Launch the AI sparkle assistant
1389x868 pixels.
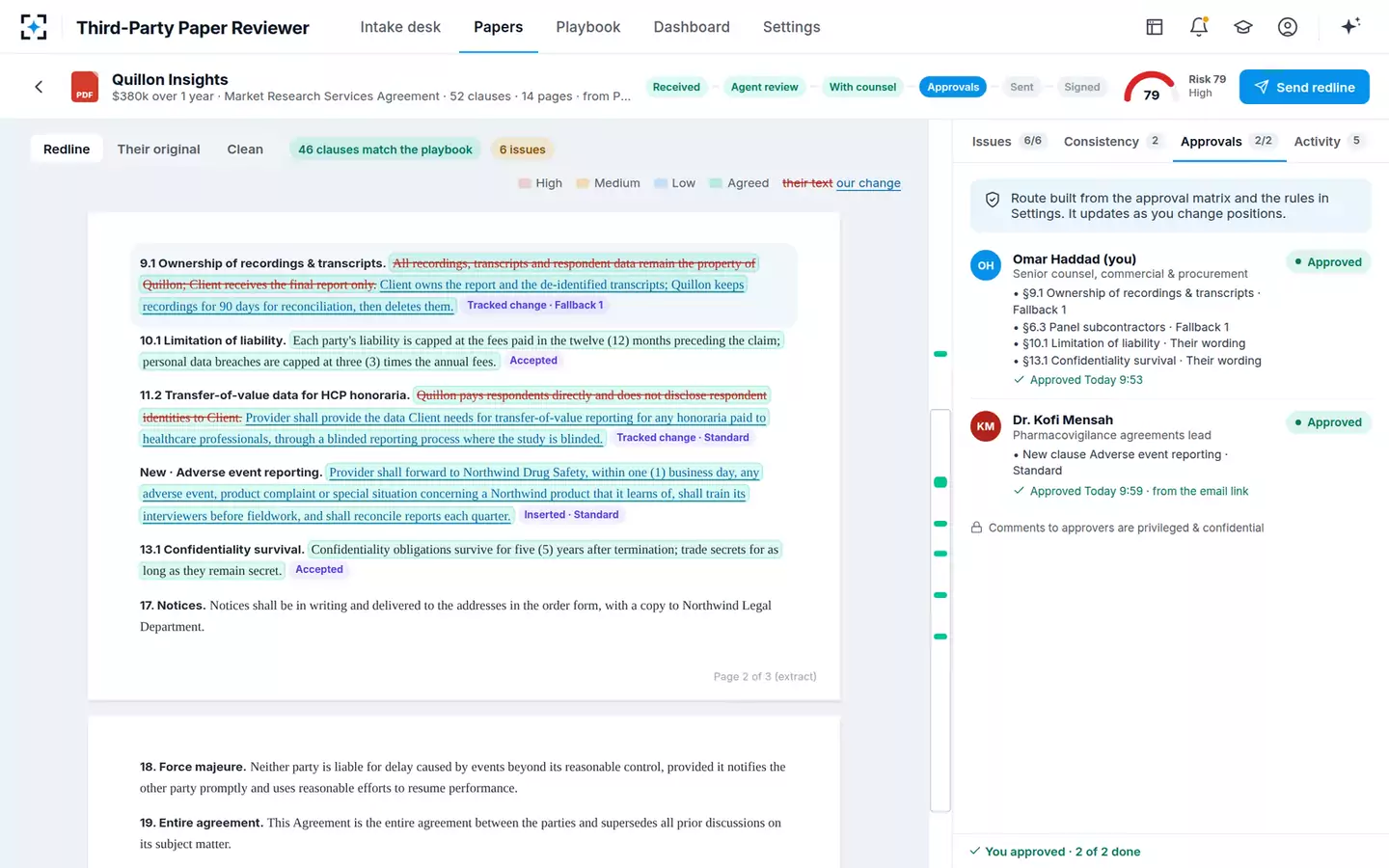click(x=1350, y=26)
